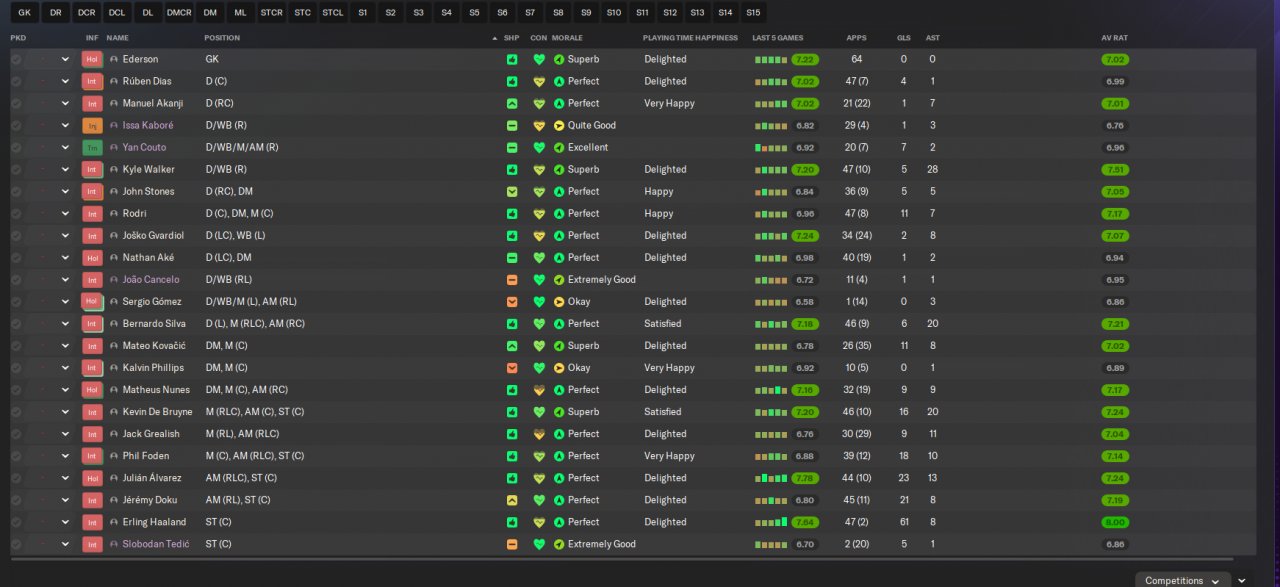
Task: Open the Competitions dropdown
Action: pyautogui.click(x=1182, y=580)
